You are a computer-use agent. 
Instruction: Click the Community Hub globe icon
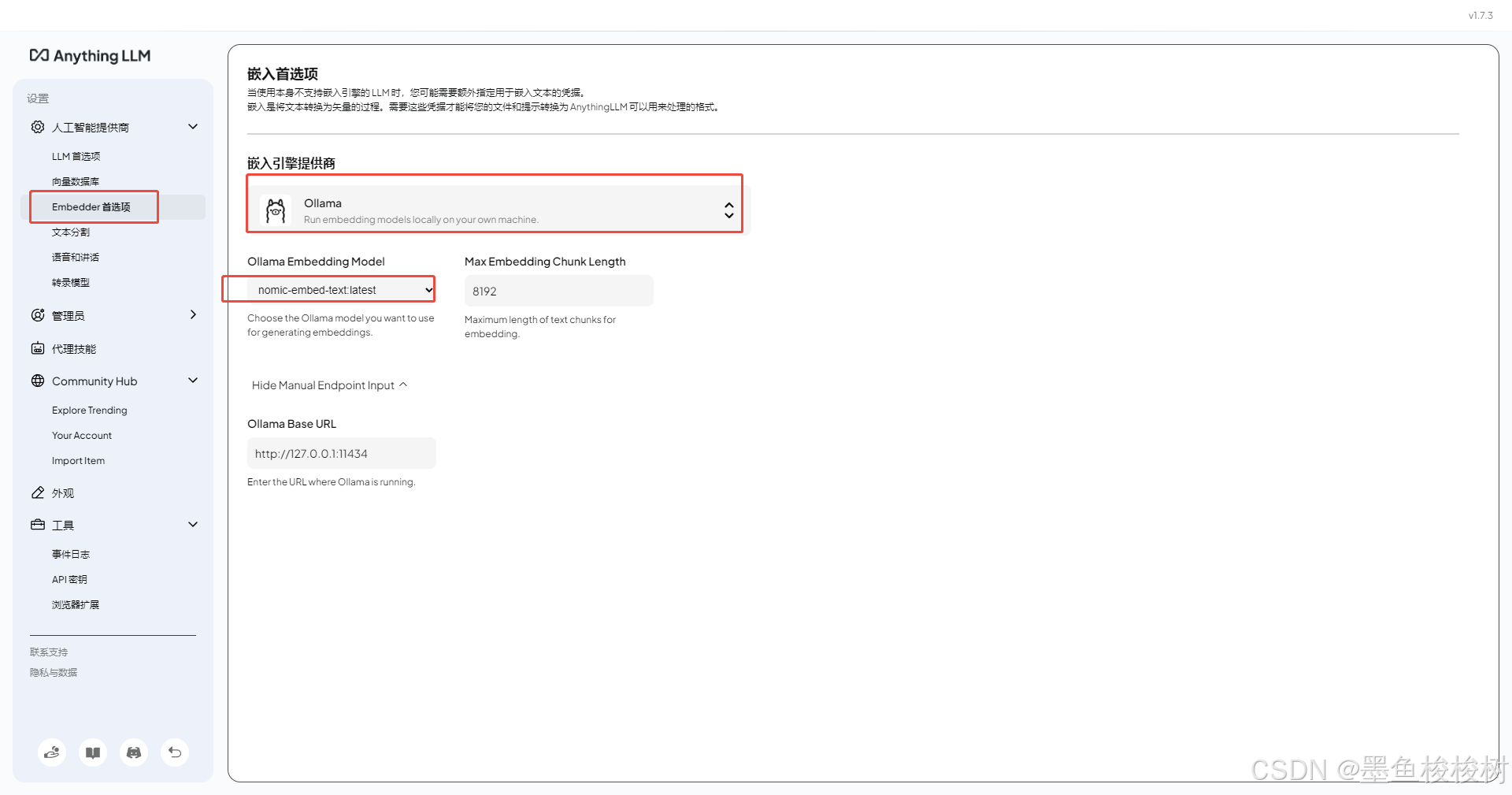[38, 381]
